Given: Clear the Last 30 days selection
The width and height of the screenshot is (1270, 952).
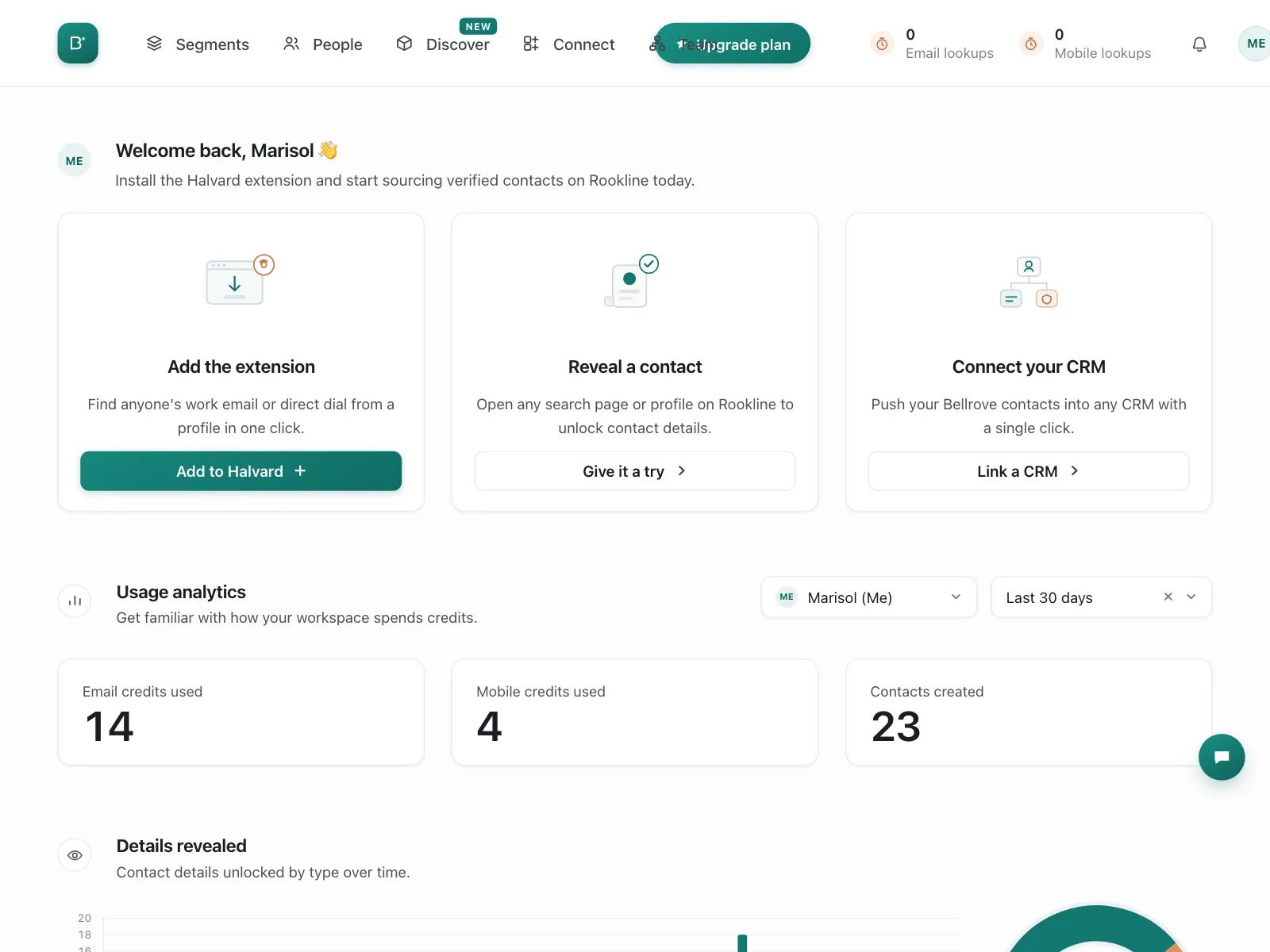Looking at the screenshot, I should click(x=1168, y=597).
